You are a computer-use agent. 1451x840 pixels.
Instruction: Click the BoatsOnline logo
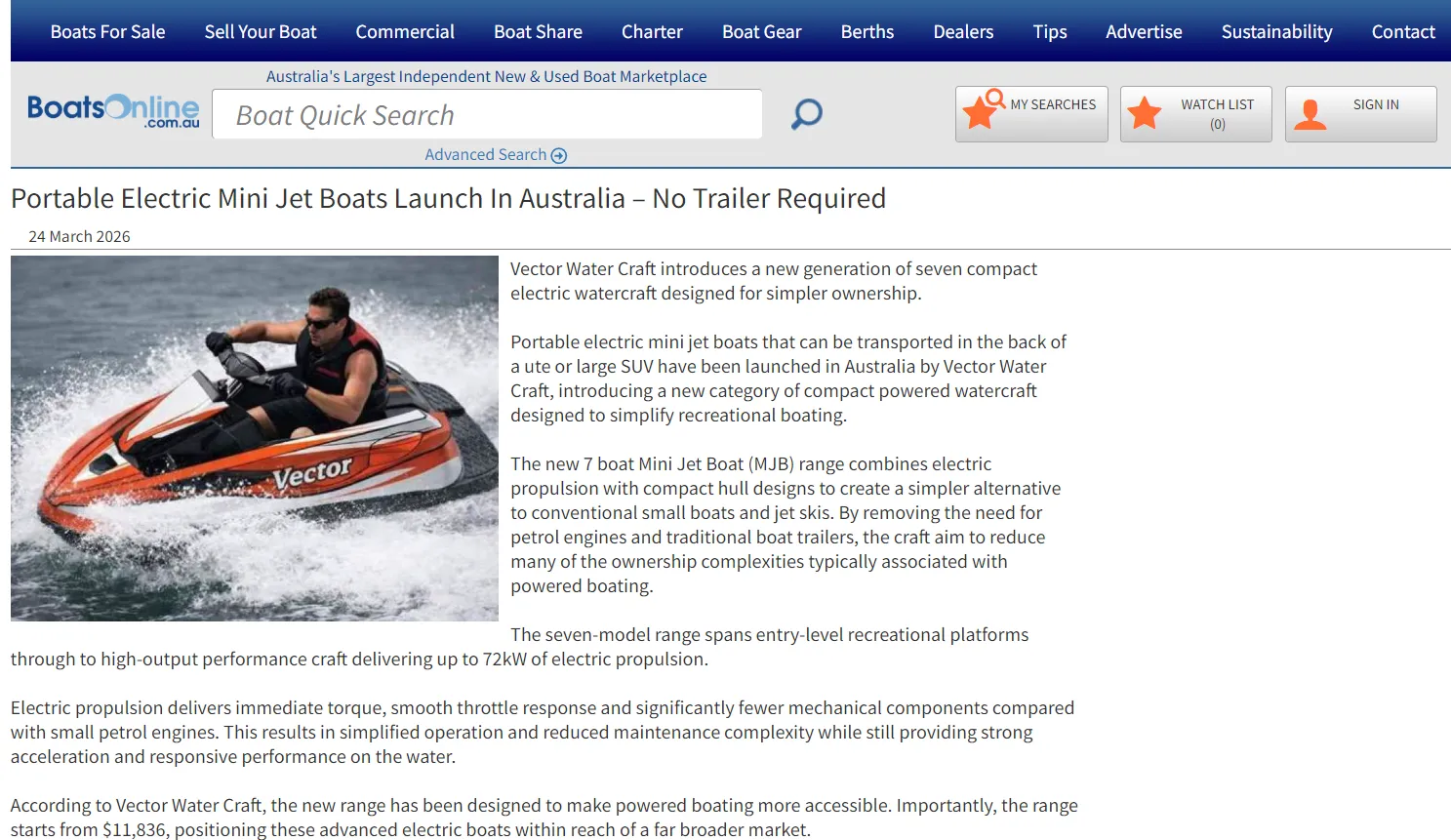(x=111, y=111)
